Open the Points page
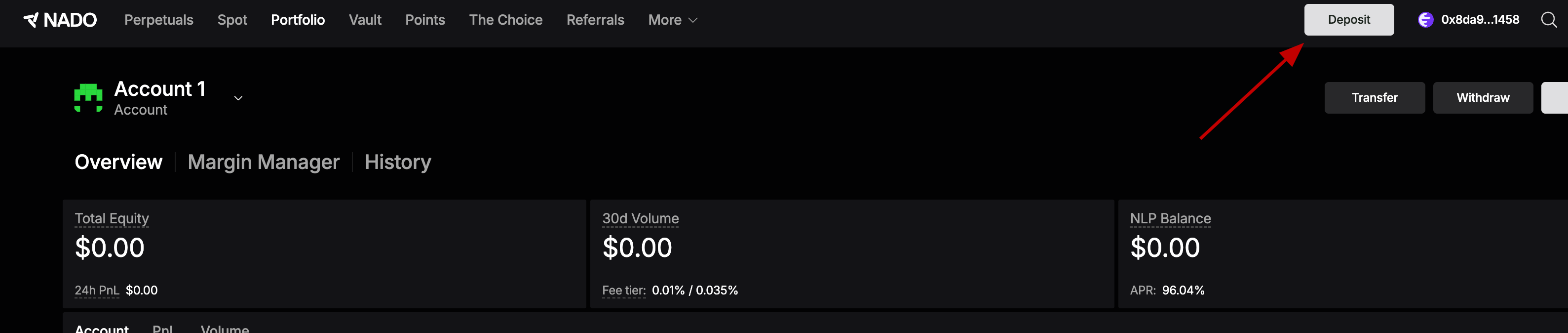The height and width of the screenshot is (333, 1568). click(425, 20)
